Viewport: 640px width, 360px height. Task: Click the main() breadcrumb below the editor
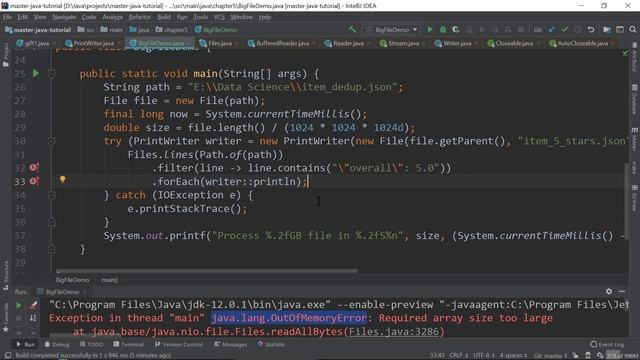109,280
